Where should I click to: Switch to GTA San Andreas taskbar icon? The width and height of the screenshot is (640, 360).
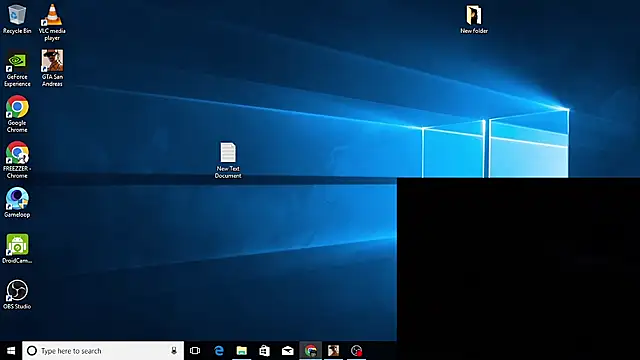(333, 351)
